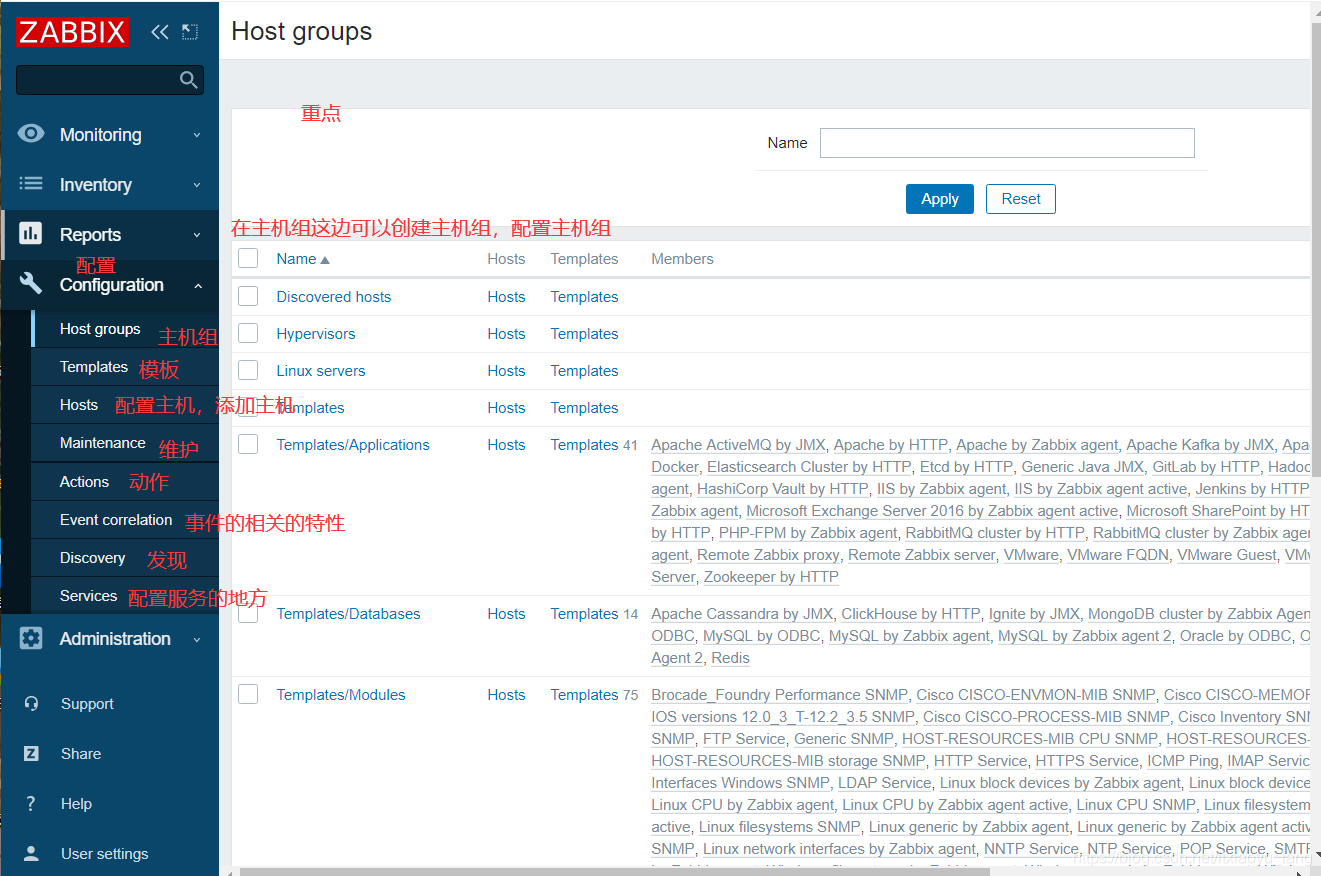1321x876 pixels.
Task: Click the ZABBIX logo
Action: pyautogui.click(x=72, y=32)
